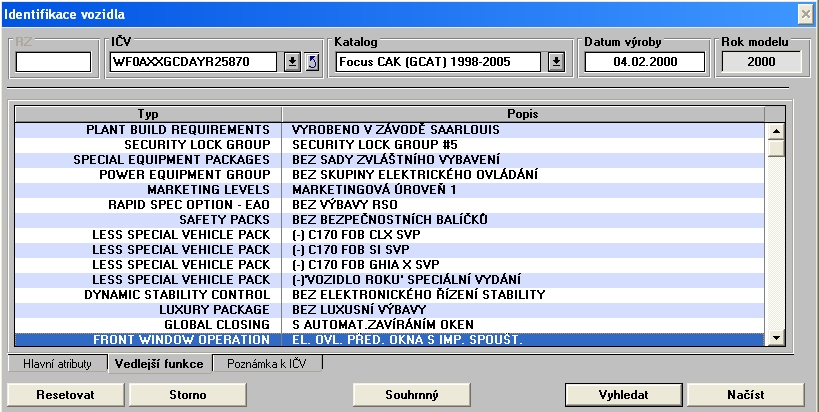Click the IČV text input field
This screenshot has width=819, height=412.
193,63
